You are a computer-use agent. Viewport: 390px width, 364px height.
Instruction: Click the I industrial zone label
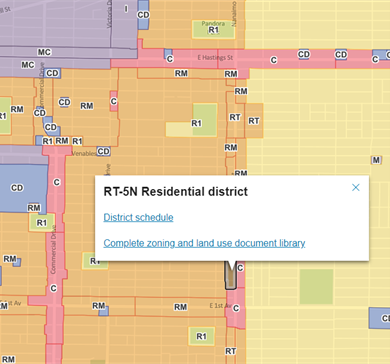coord(126,9)
